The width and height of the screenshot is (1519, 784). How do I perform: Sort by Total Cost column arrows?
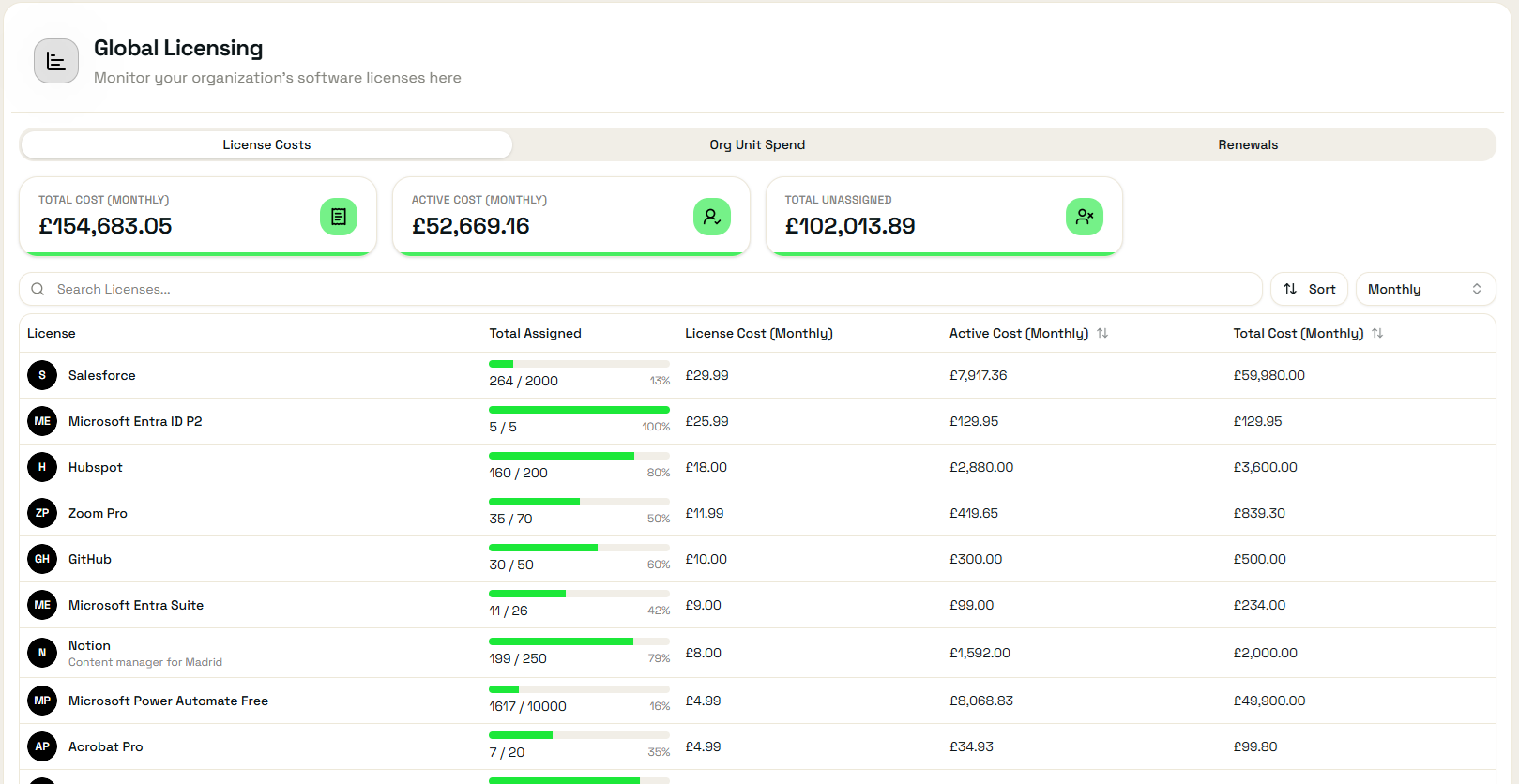point(1377,333)
